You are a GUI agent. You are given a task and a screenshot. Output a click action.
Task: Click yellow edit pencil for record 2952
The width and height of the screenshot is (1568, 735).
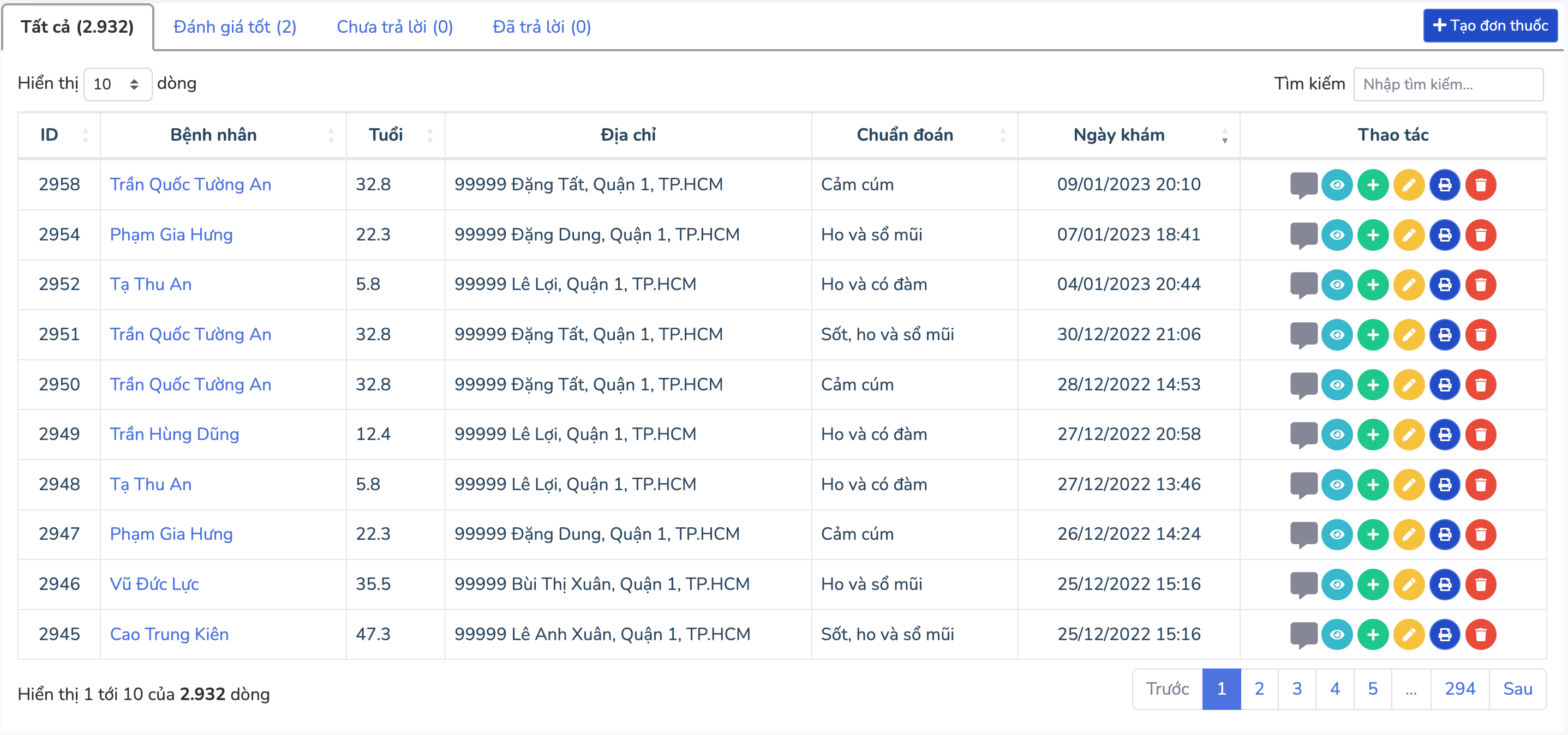(1409, 285)
